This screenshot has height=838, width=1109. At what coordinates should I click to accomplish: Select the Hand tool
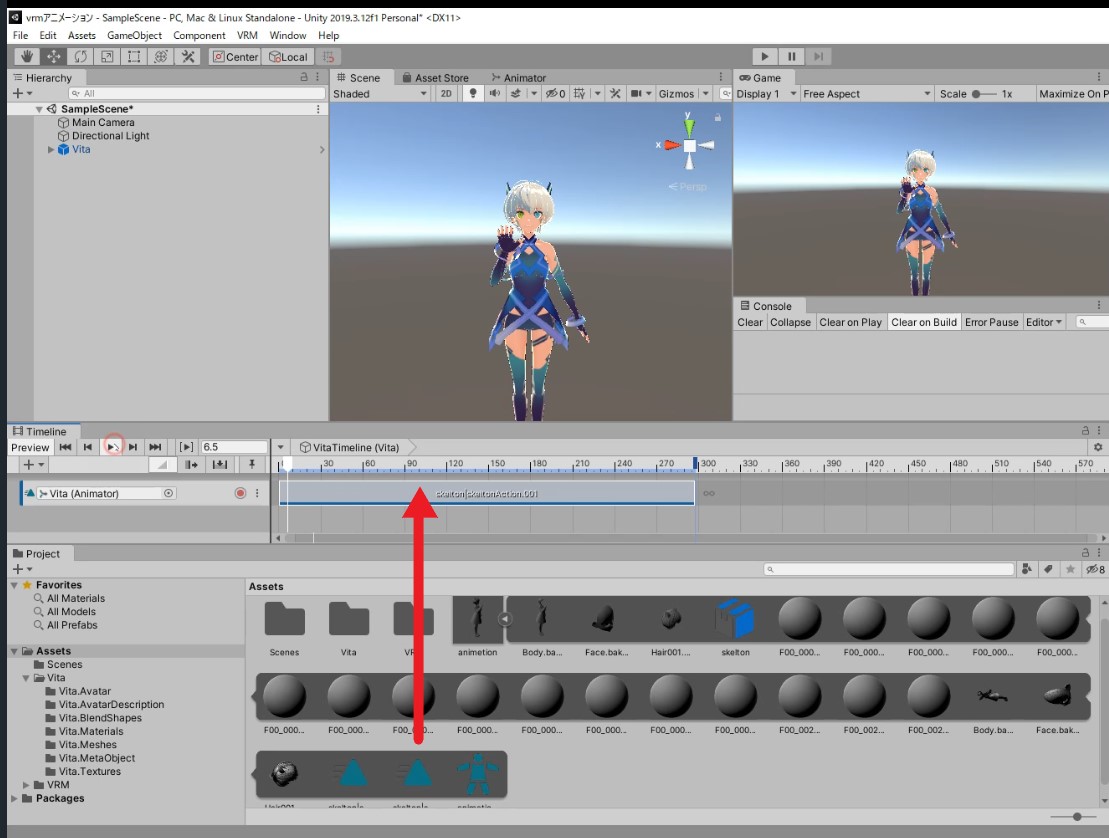tap(27, 57)
